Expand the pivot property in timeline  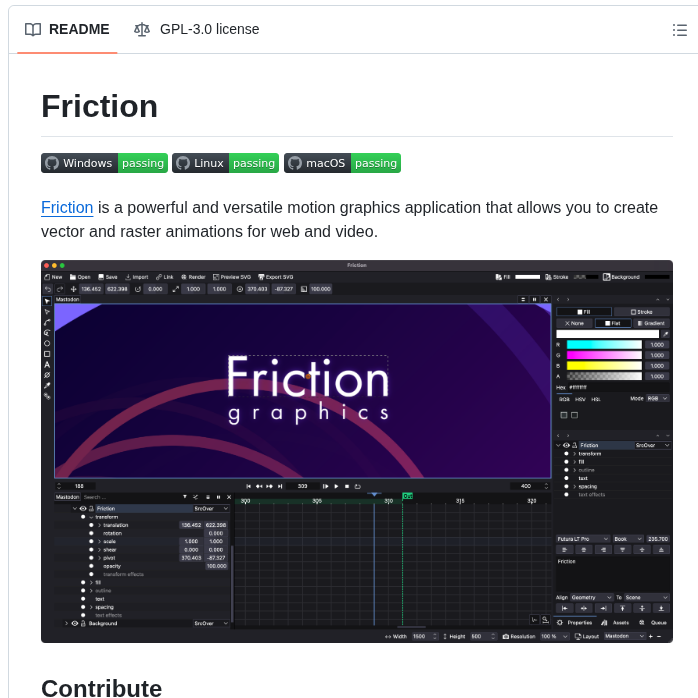click(x=99, y=558)
